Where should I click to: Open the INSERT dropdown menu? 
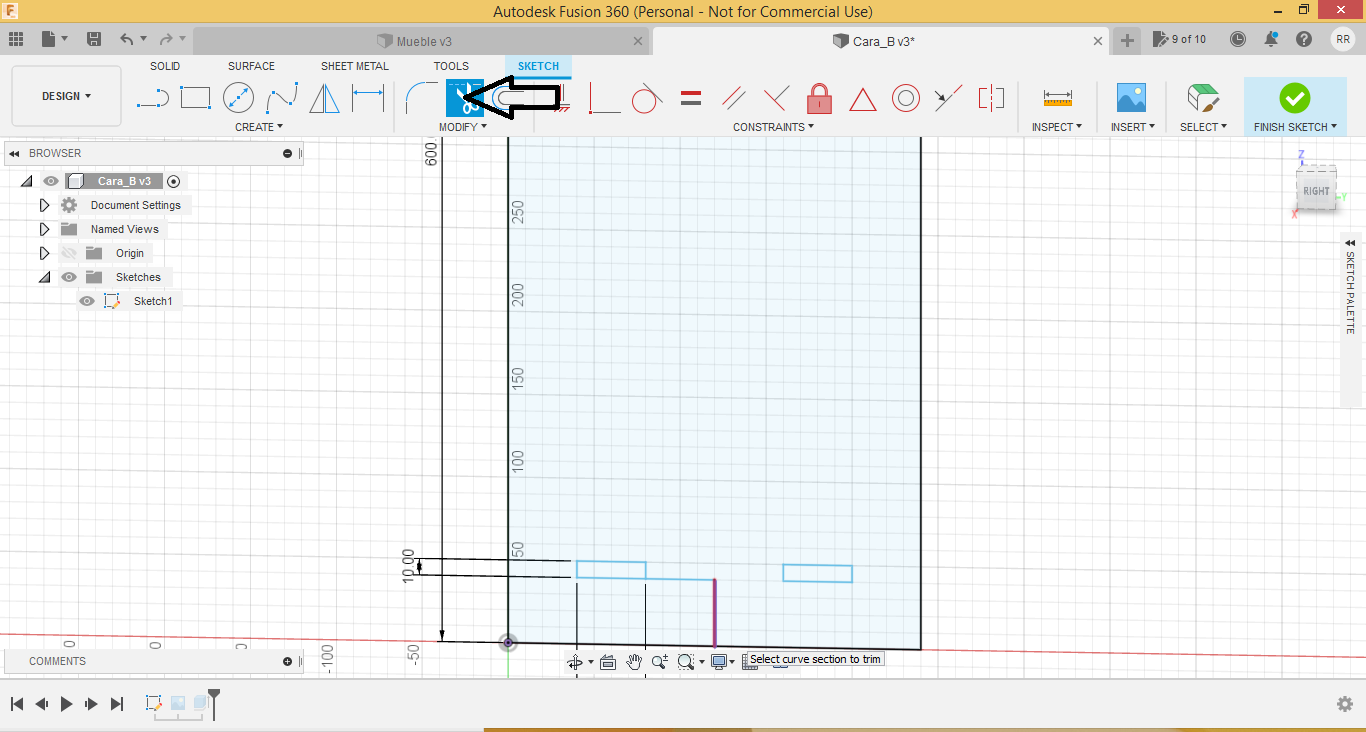(1133, 127)
